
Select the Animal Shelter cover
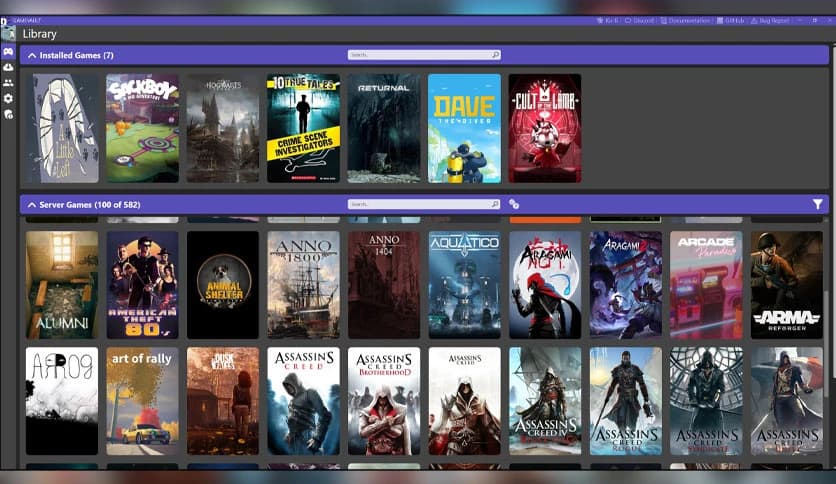pos(223,285)
